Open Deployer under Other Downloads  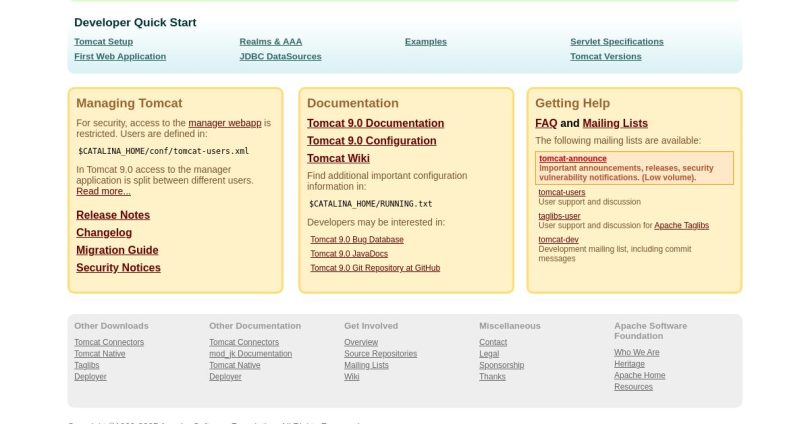[90, 376]
